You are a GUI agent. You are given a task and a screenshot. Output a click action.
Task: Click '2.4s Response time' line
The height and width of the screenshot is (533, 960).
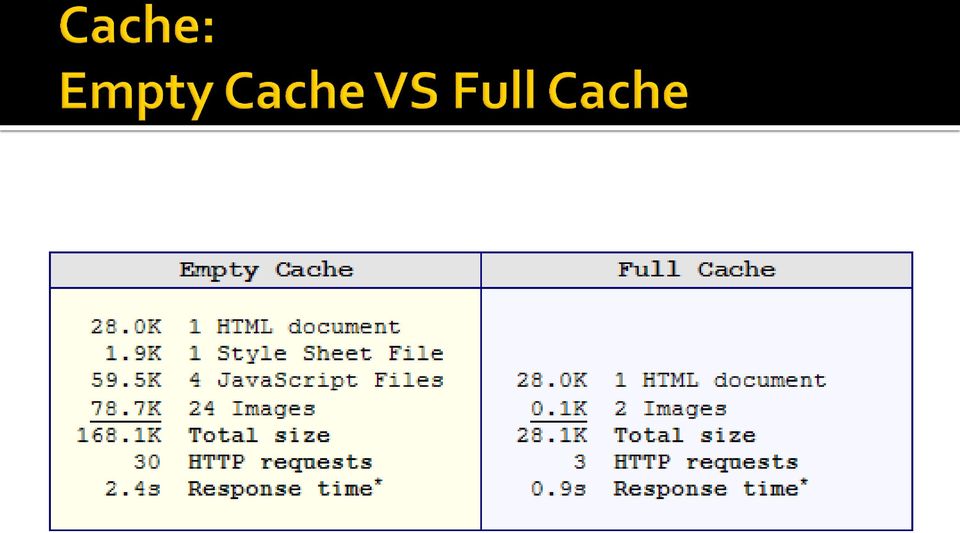[x=244, y=489]
